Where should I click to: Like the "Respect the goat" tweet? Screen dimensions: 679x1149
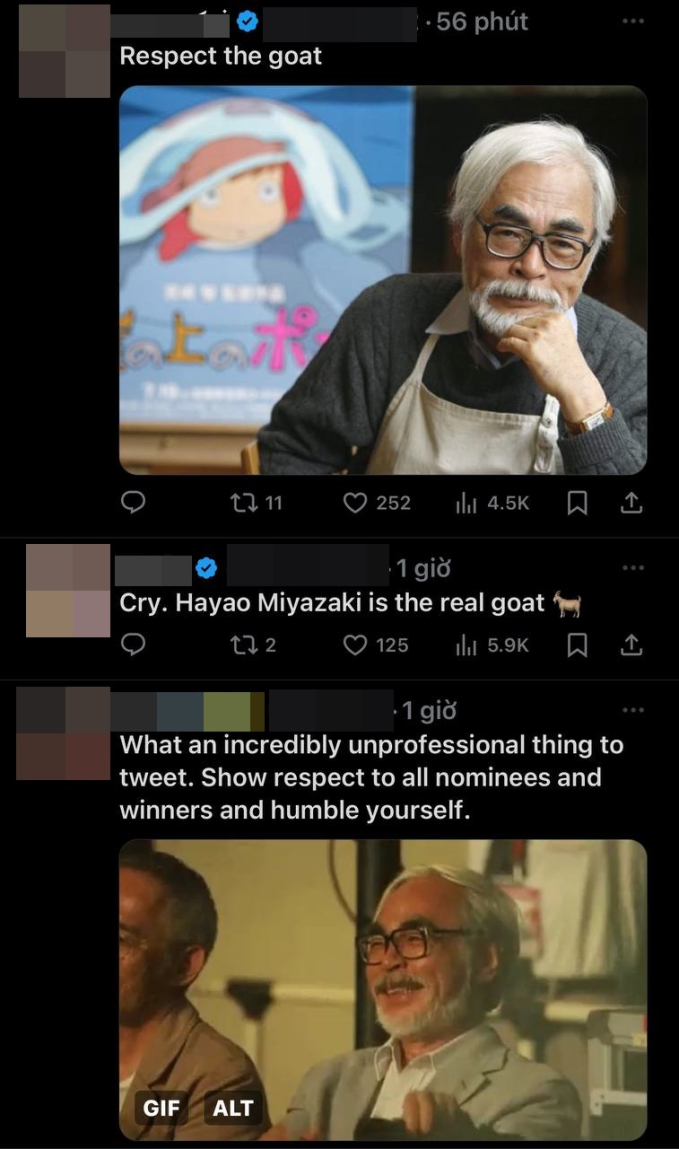coord(355,503)
